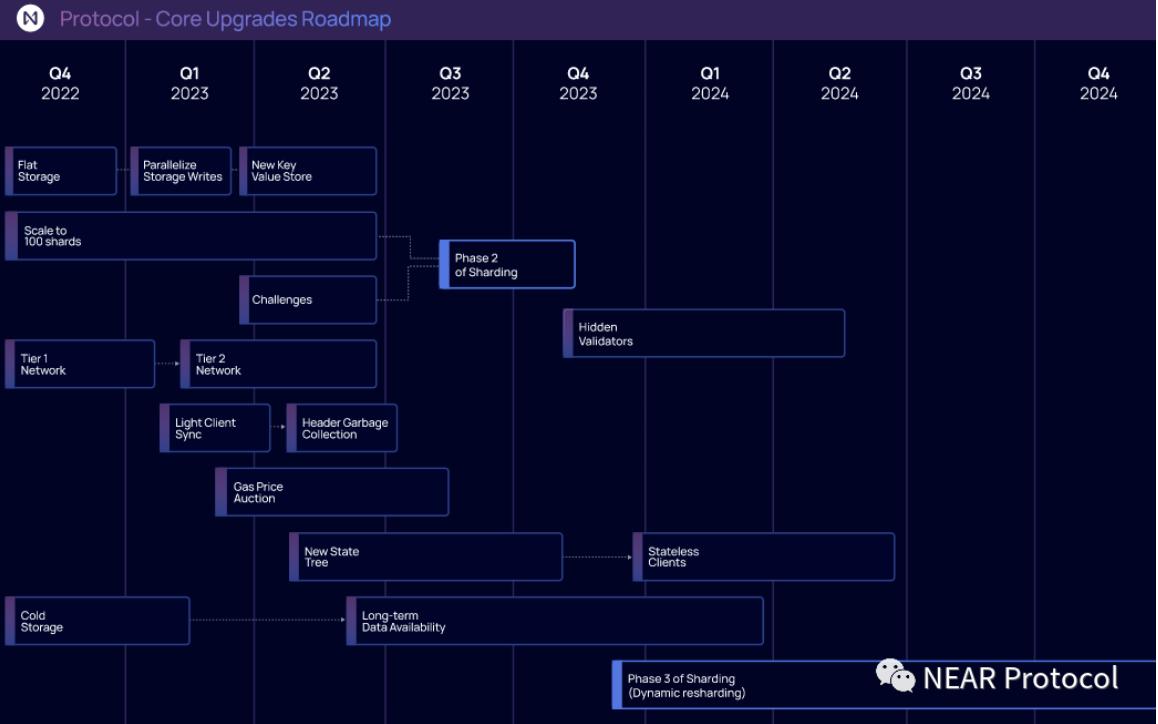Click the WeChat icon beside NEAR Protocol
1158x724 pixels.
895,677
